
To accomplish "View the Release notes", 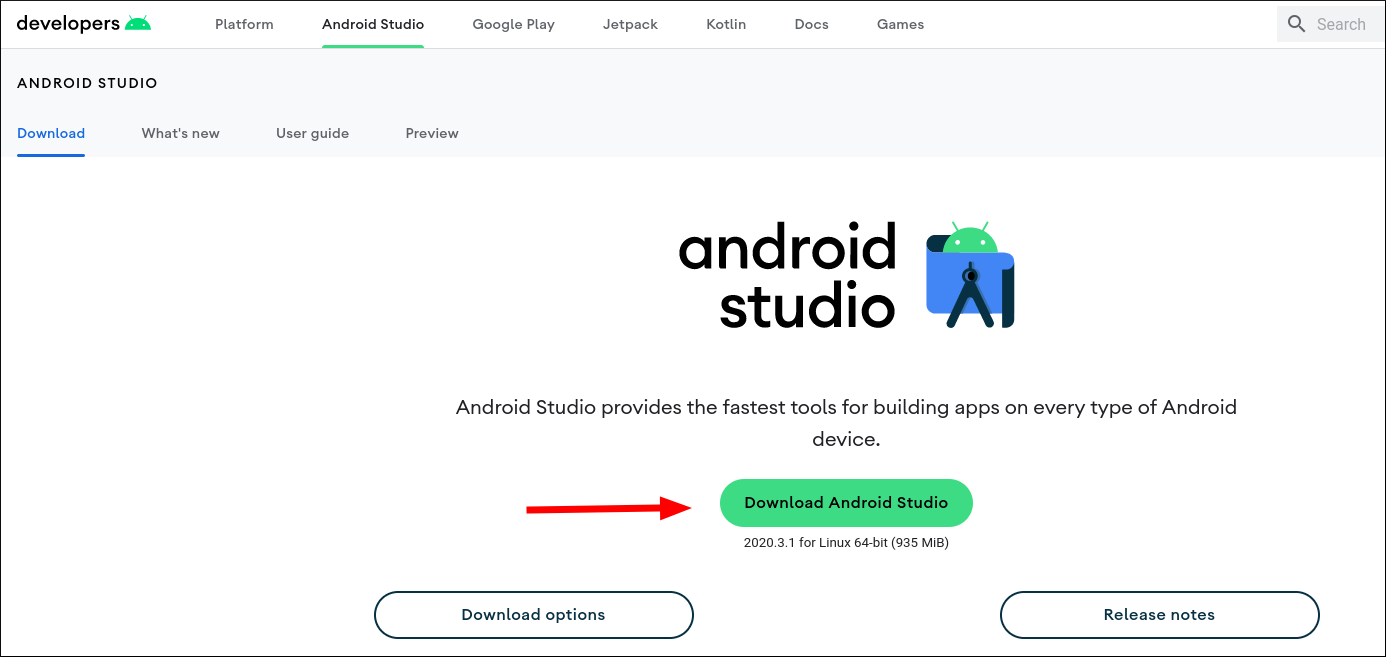I will click(1159, 615).
